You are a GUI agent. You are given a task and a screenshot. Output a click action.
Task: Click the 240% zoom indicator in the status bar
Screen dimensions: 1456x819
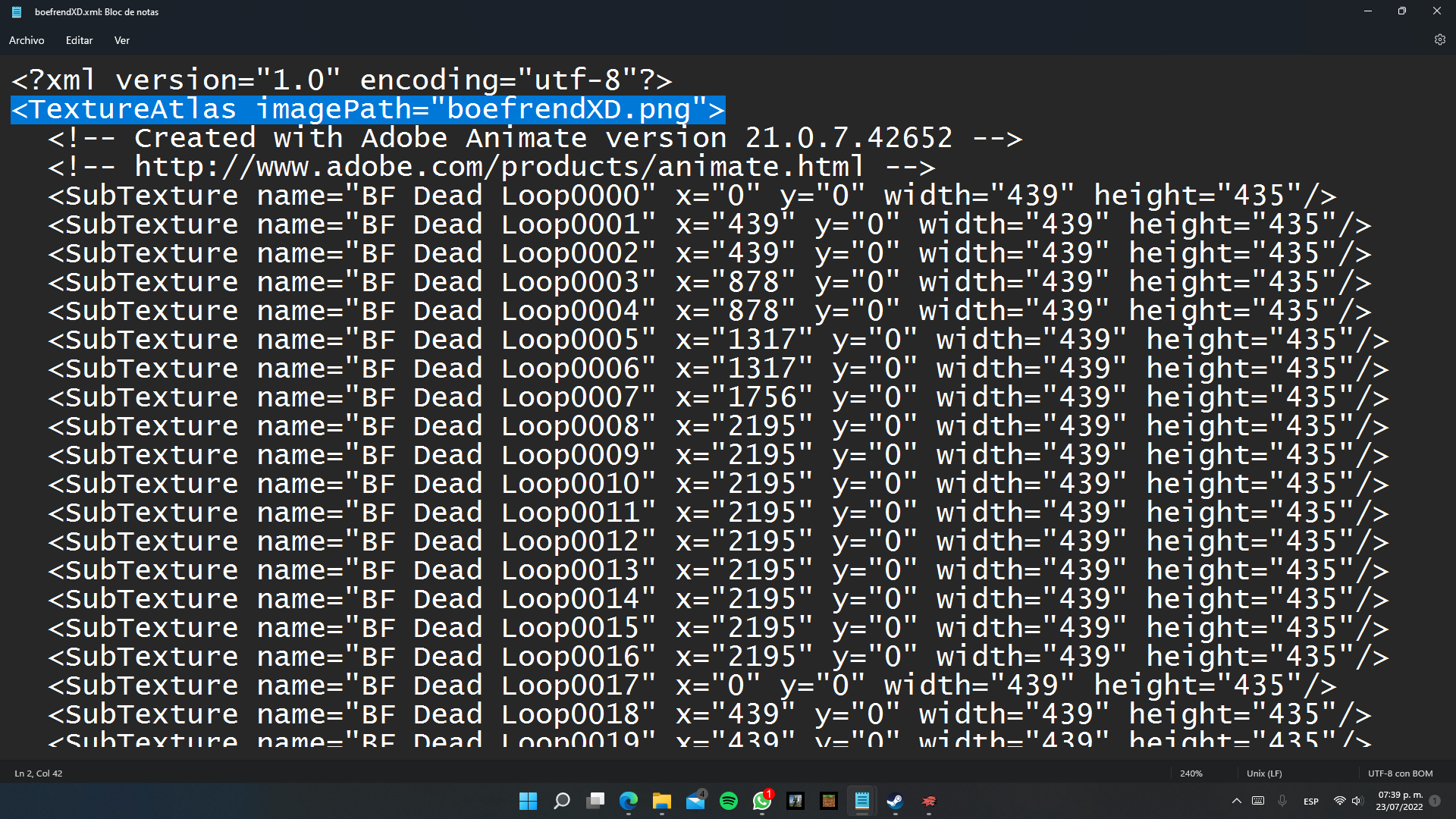point(1191,773)
